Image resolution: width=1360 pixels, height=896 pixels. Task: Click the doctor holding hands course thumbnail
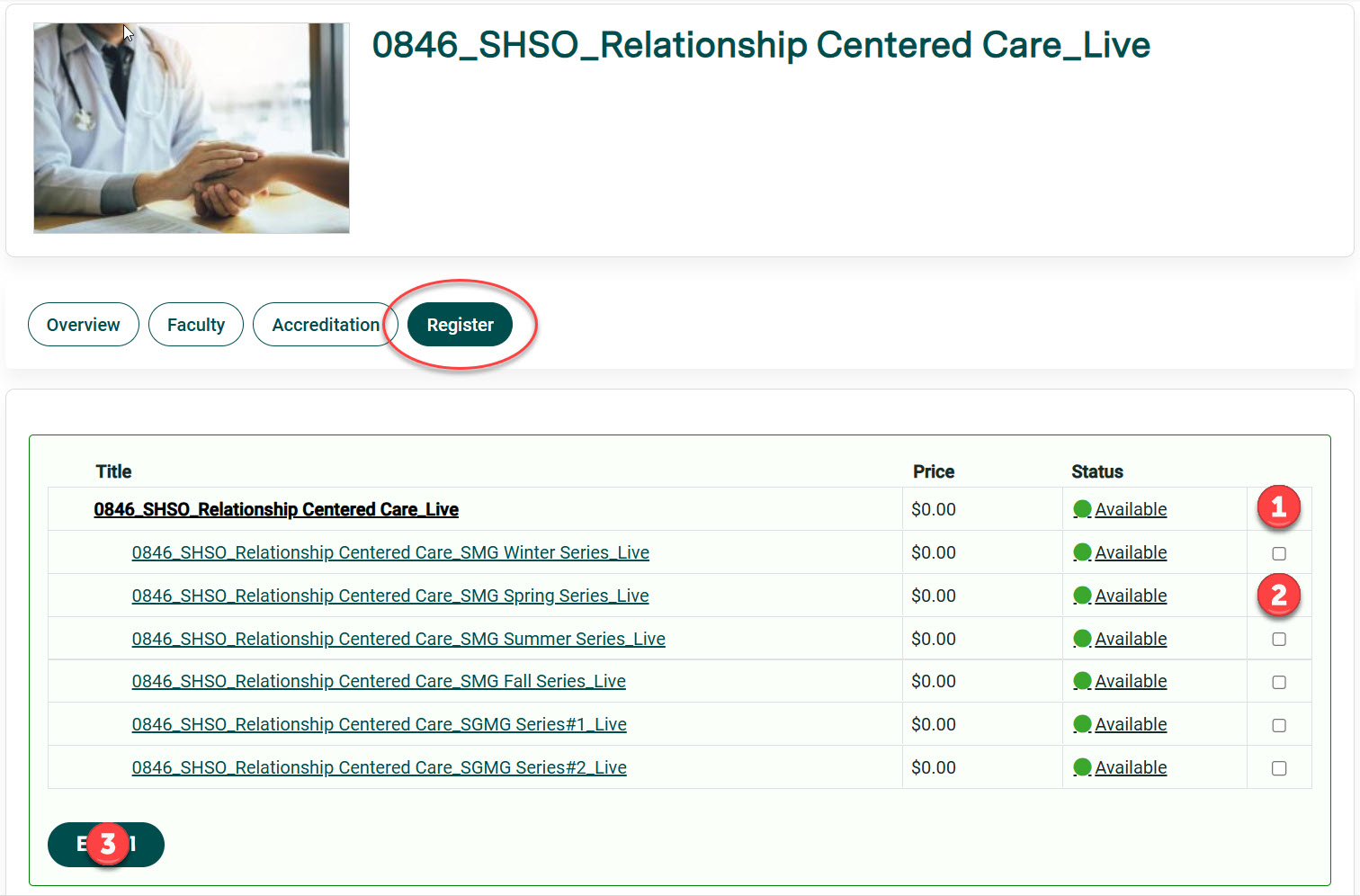tap(192, 128)
